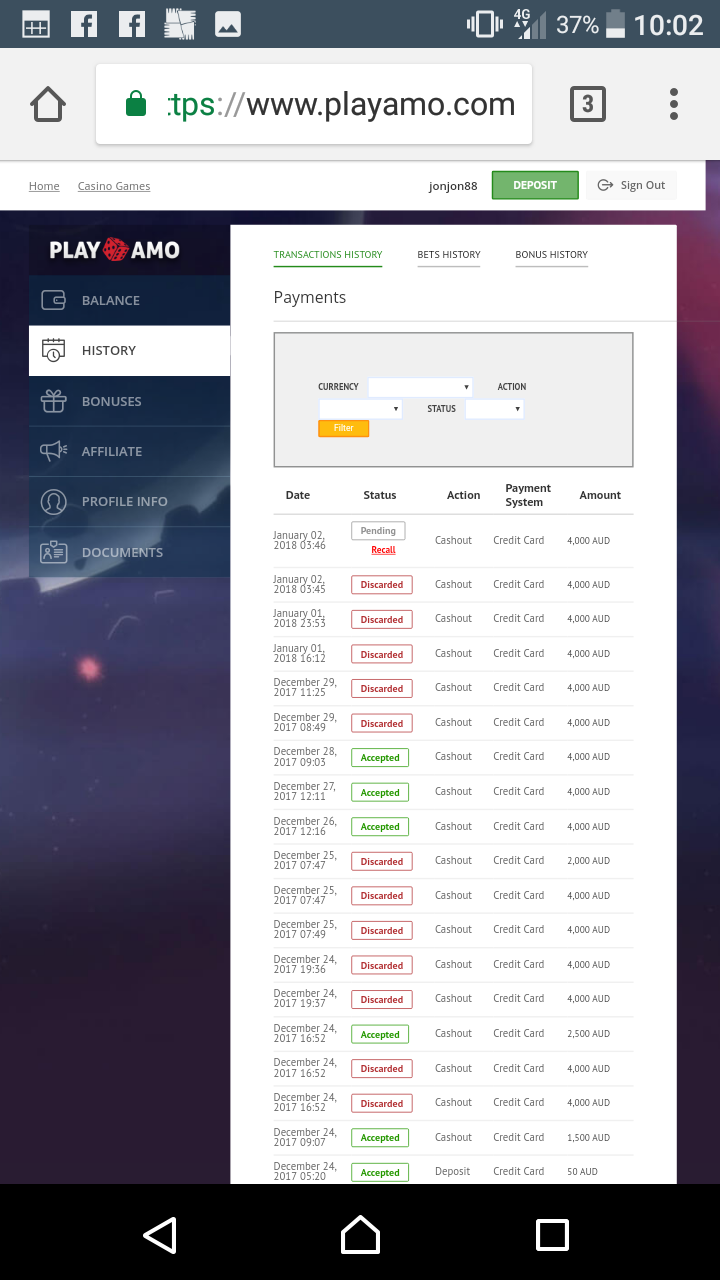This screenshot has width=720, height=1280.
Task: Click the Payment System column header
Action: pyautogui.click(x=528, y=495)
